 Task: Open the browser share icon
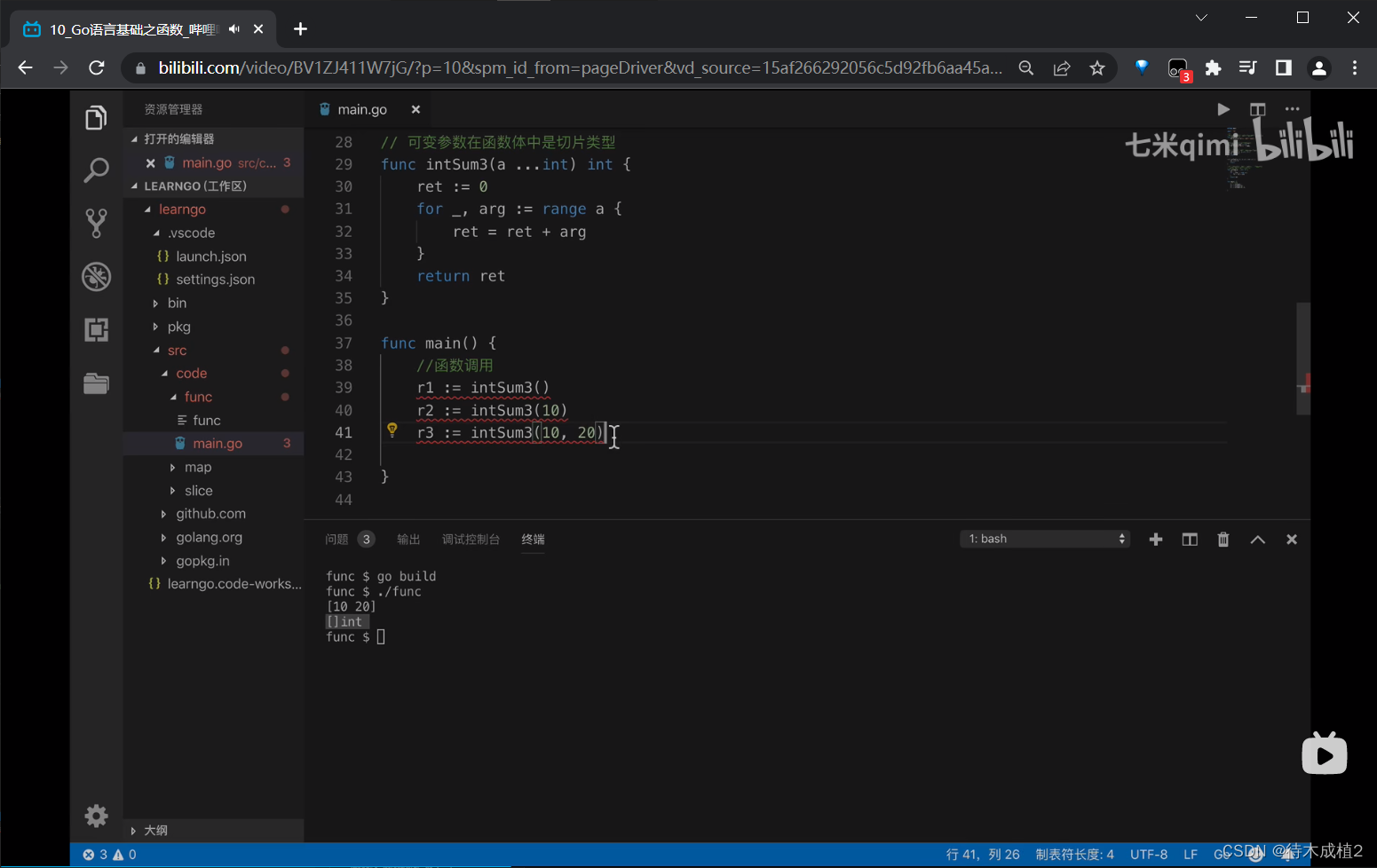click(1062, 68)
